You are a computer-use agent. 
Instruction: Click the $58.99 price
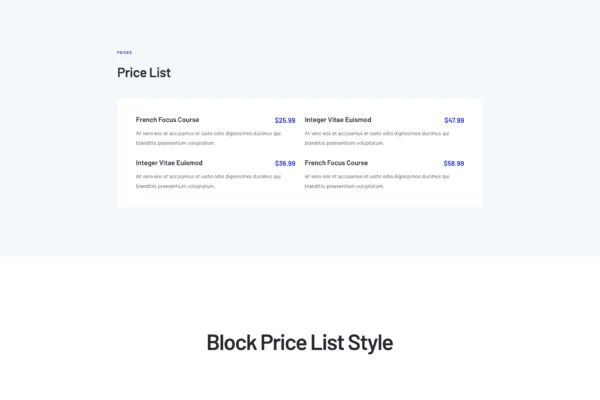point(454,163)
